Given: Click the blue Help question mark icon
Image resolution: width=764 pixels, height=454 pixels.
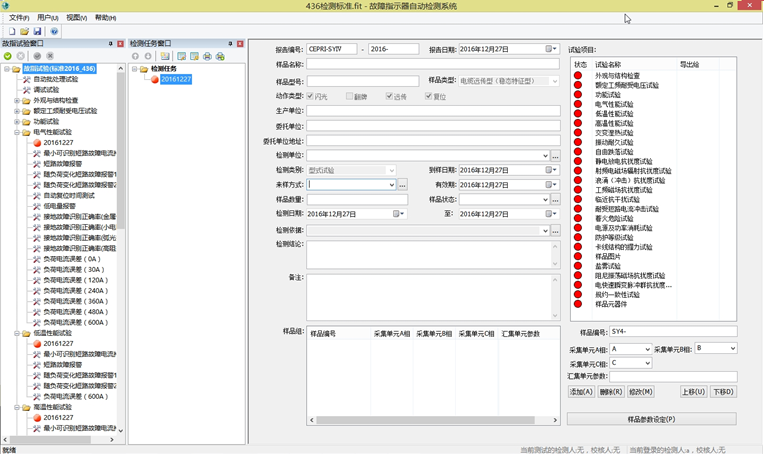Looking at the screenshot, I should point(54,31).
